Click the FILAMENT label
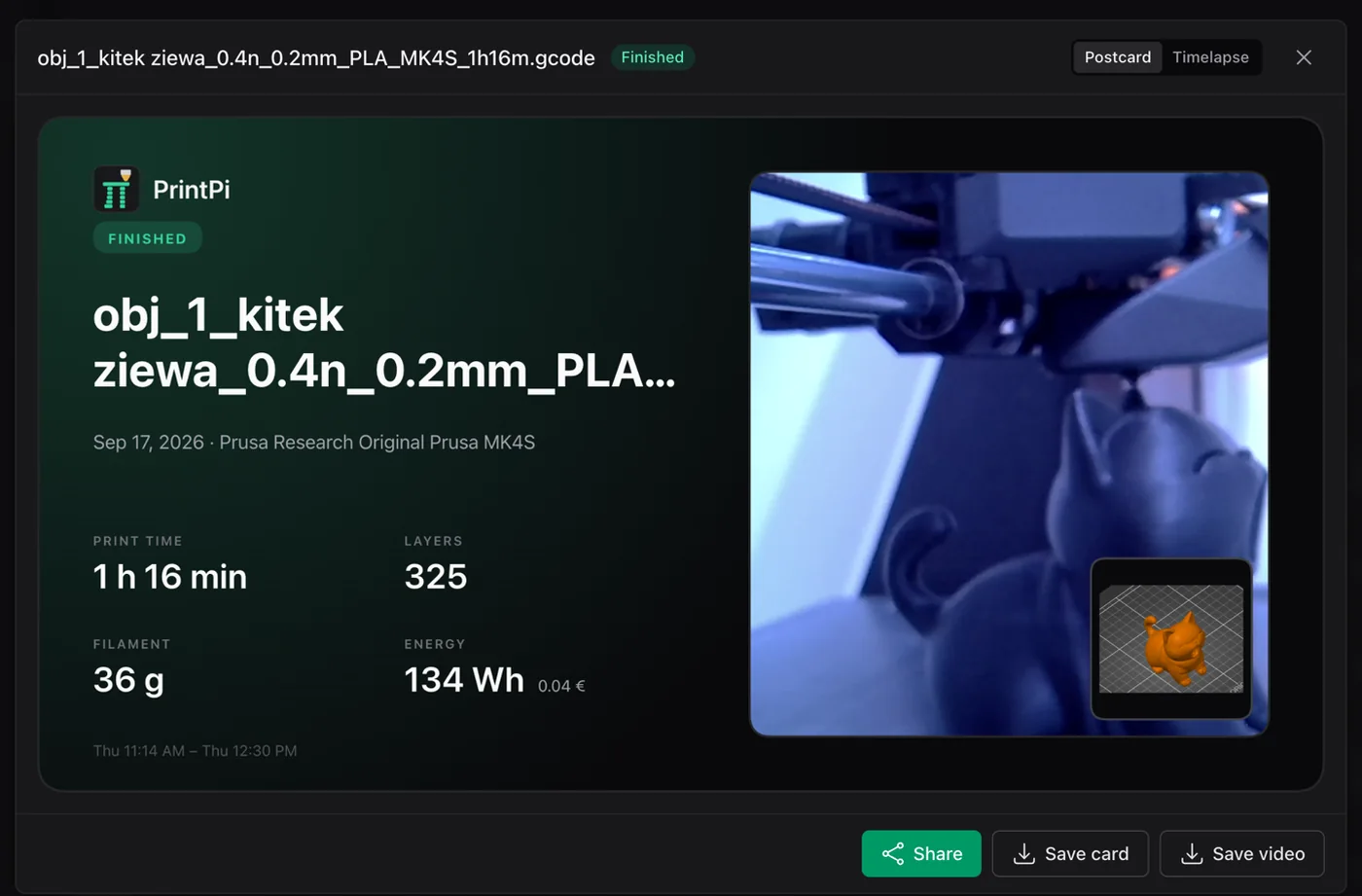The width and height of the screenshot is (1362, 896). (132, 644)
